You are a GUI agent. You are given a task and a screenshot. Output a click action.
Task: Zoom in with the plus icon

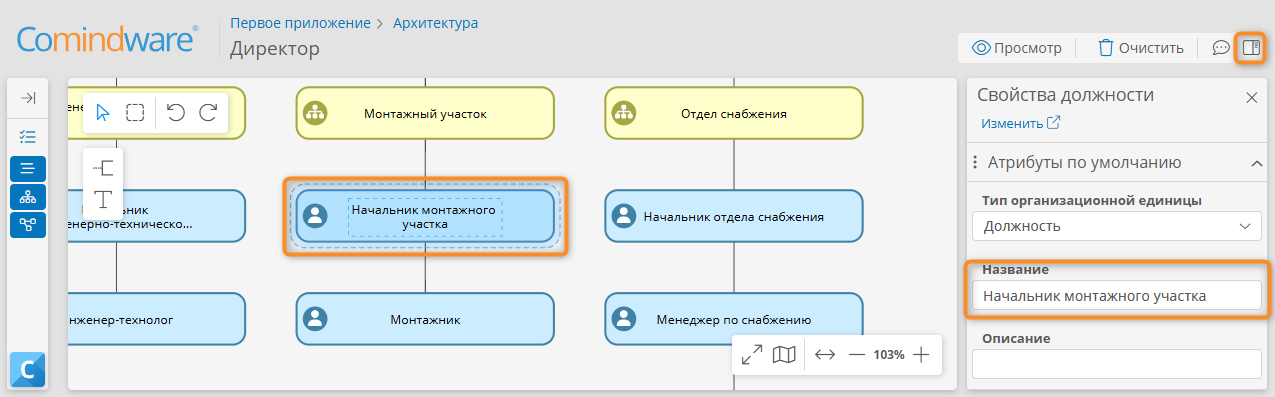point(922,355)
